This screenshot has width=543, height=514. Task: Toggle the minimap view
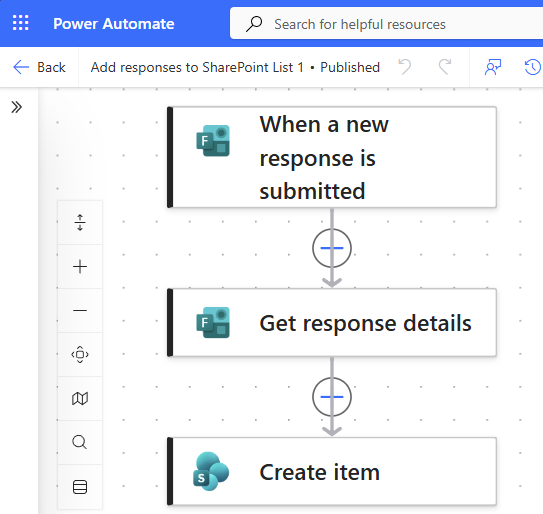click(x=80, y=398)
